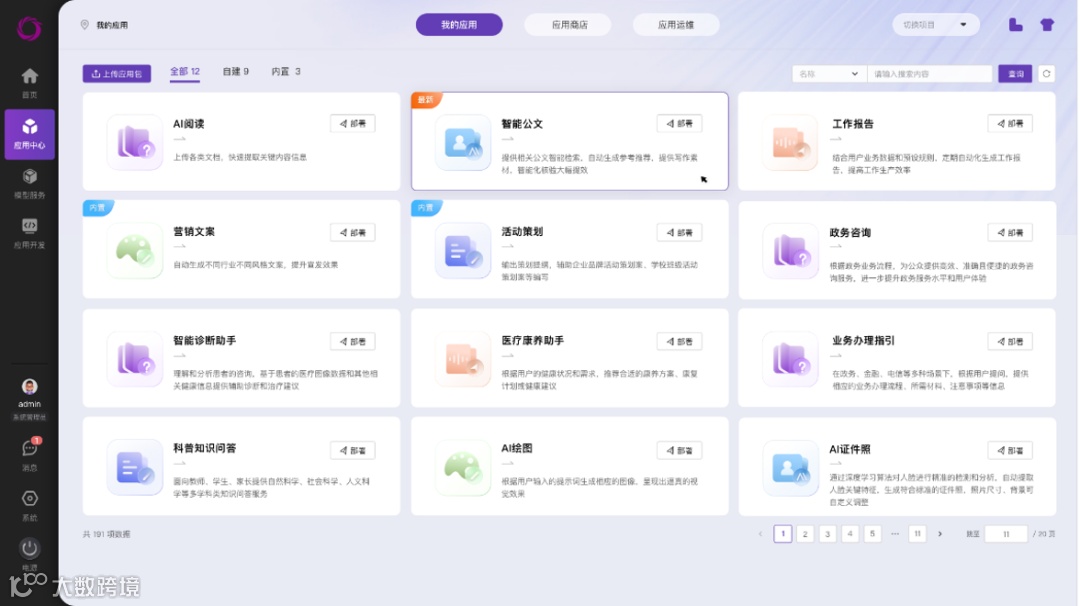The height and width of the screenshot is (606, 1080).
Task: Click the 业务办理指引 app icon
Action: [x=790, y=359]
